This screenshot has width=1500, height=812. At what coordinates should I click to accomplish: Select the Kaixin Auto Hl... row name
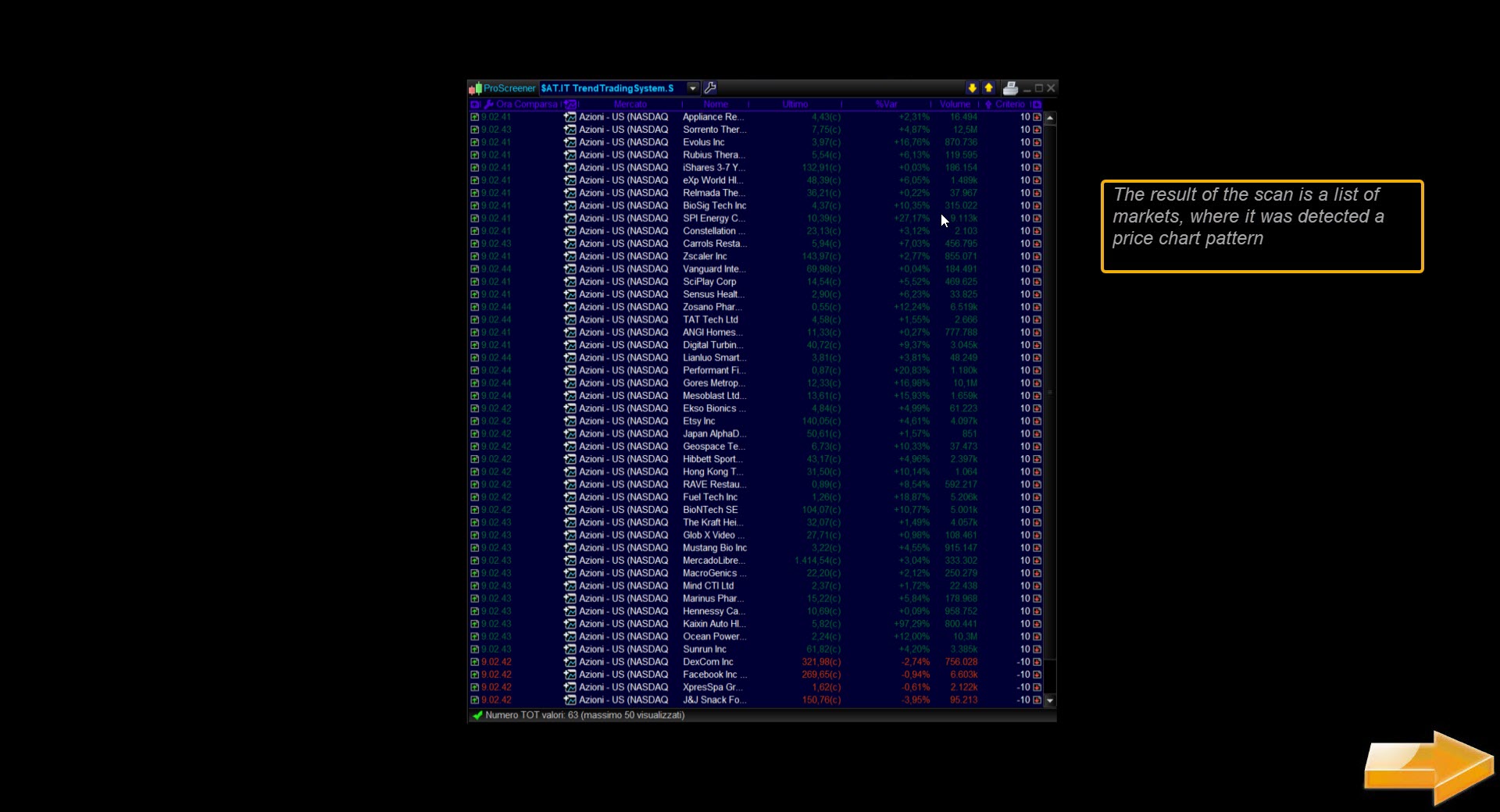pos(715,624)
